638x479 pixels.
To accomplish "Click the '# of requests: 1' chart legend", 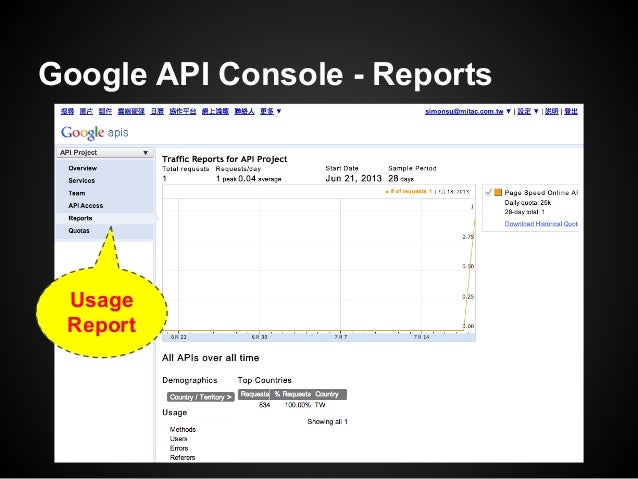I will pyautogui.click(x=408, y=191).
